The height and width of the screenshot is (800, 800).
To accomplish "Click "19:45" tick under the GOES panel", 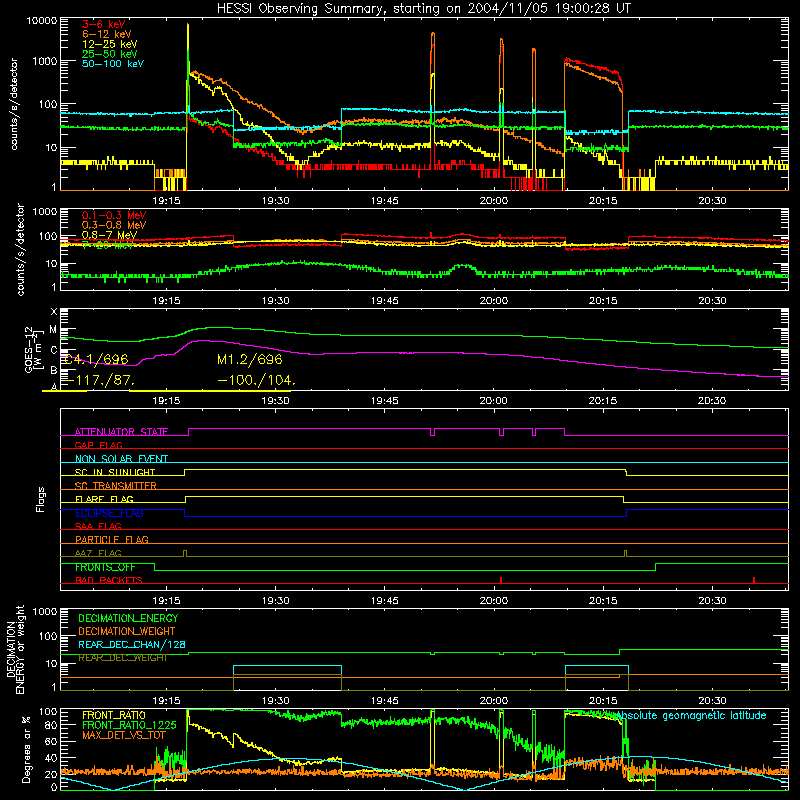I will pyautogui.click(x=385, y=401).
